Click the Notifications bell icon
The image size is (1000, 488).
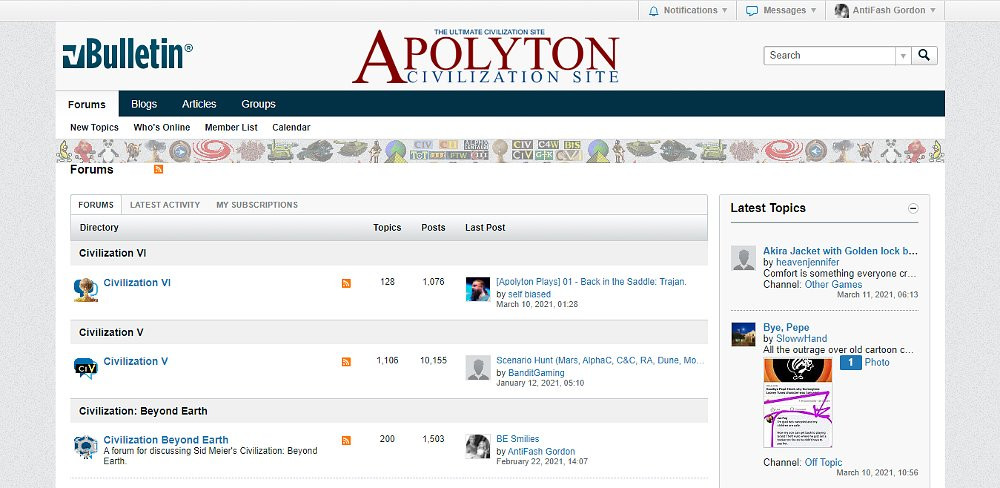tap(653, 11)
